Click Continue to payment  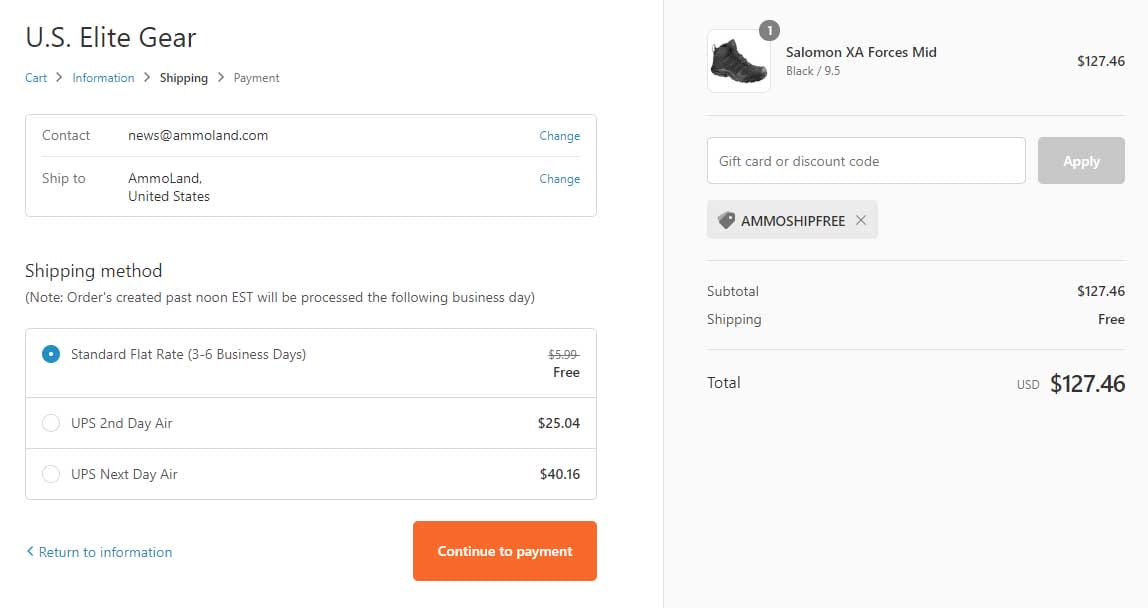coord(505,551)
